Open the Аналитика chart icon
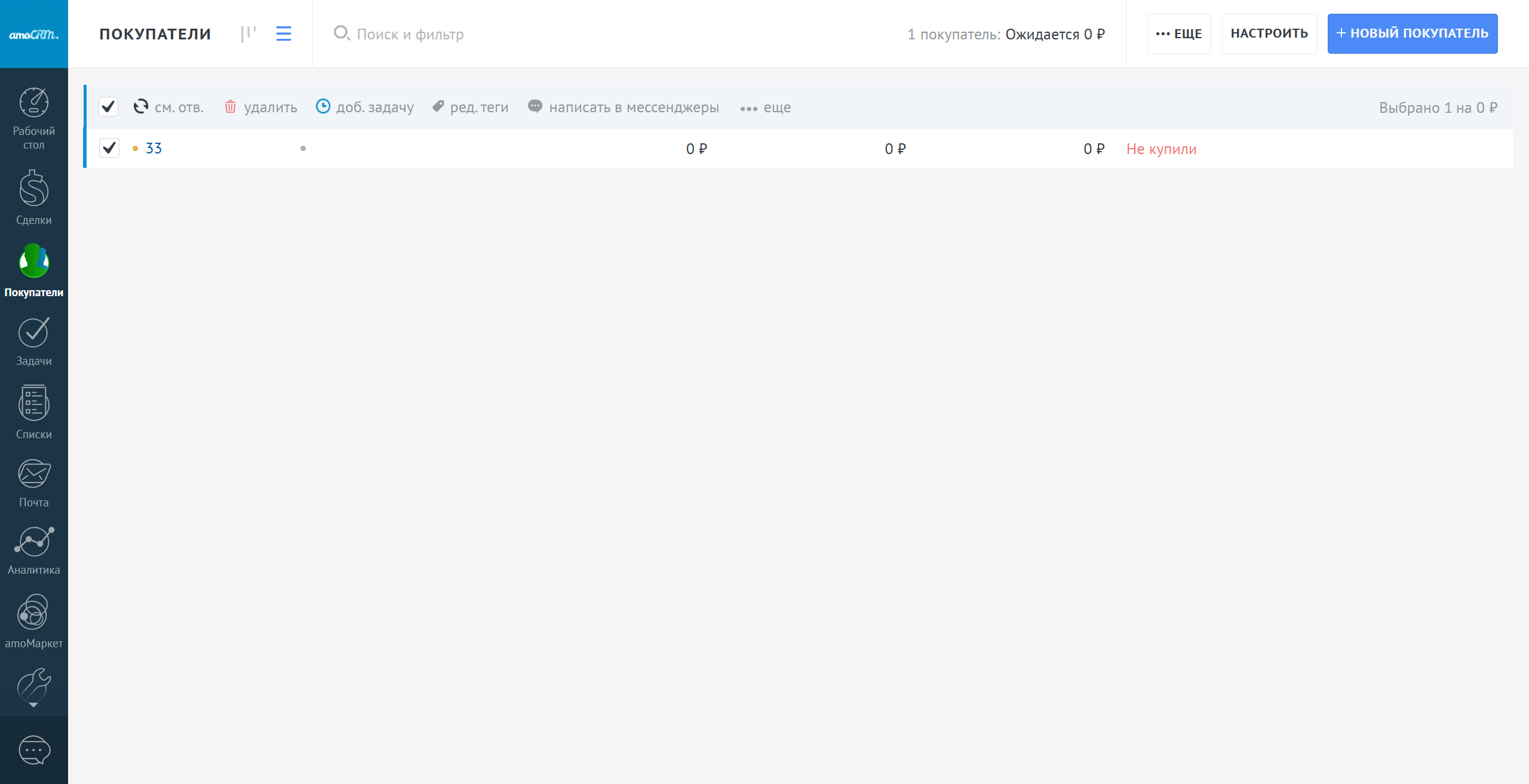Viewport: 1529px width, 784px height. click(x=33, y=542)
